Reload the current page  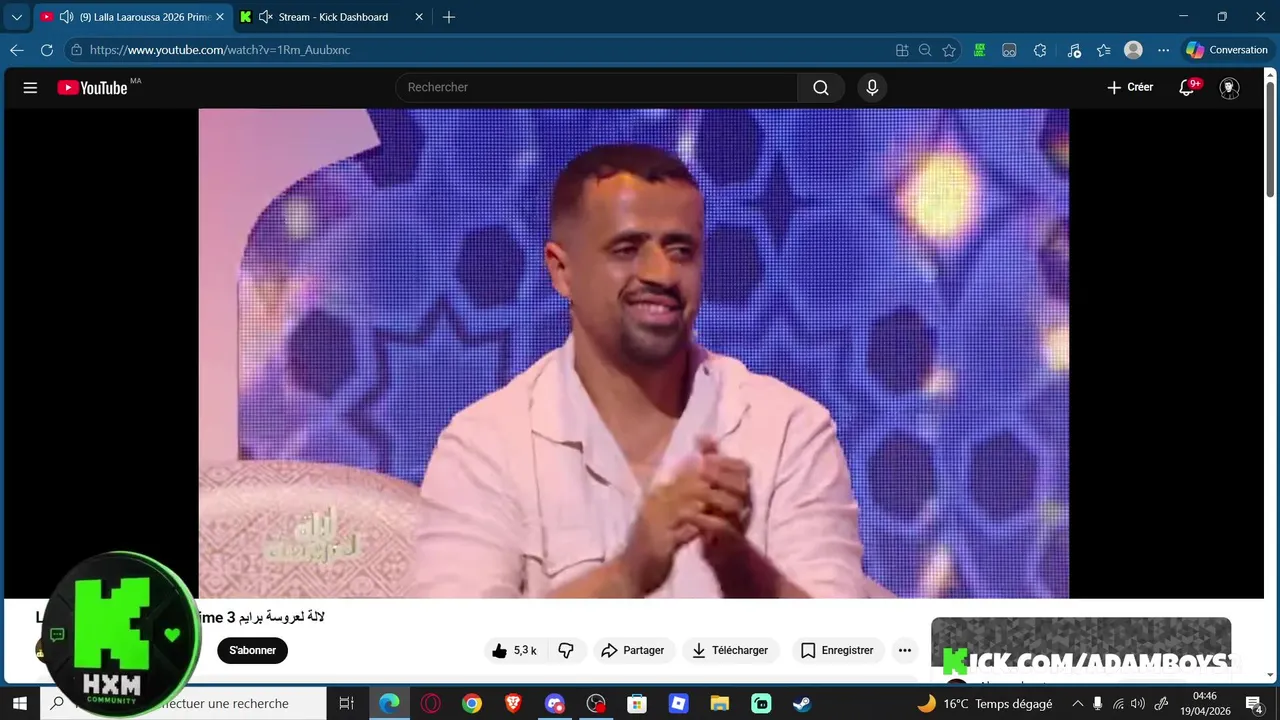pos(47,50)
